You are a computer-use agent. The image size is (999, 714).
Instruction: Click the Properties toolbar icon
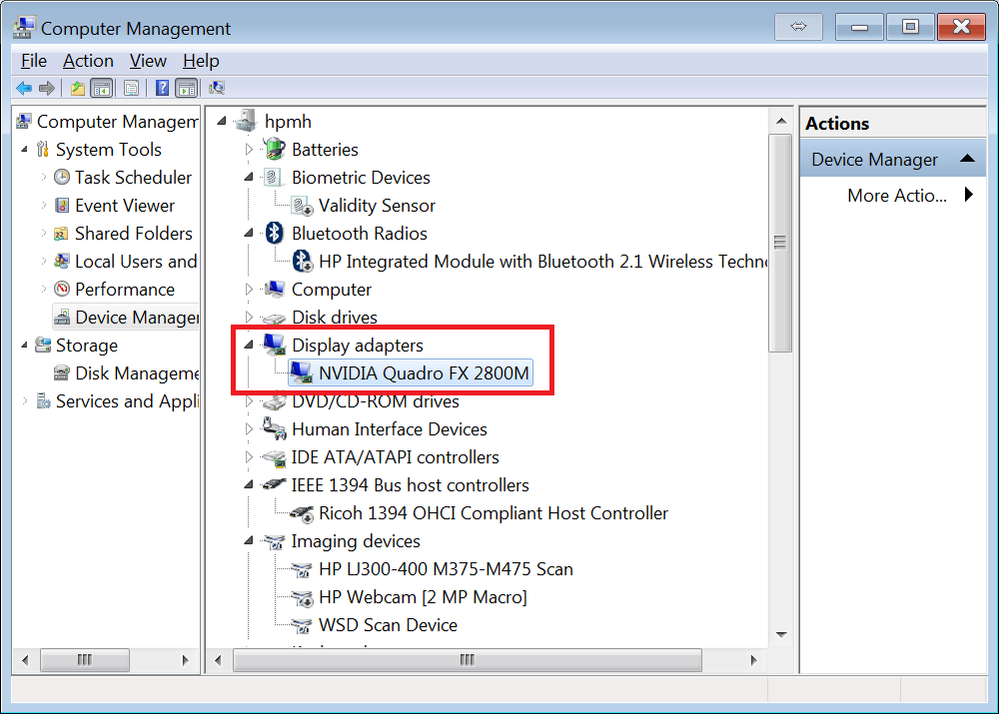pyautogui.click(x=132, y=88)
